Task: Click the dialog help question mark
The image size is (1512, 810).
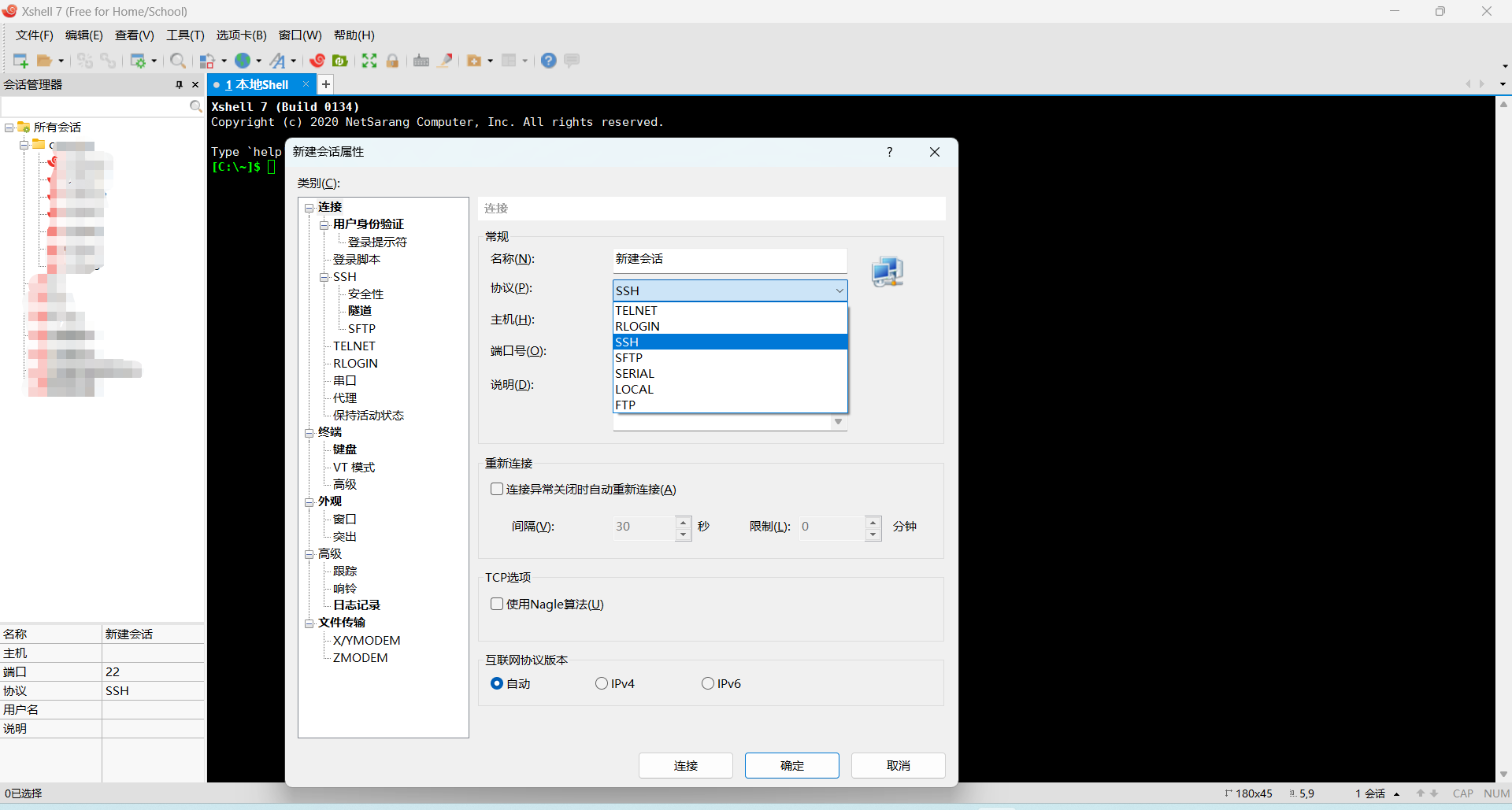Action: (890, 152)
